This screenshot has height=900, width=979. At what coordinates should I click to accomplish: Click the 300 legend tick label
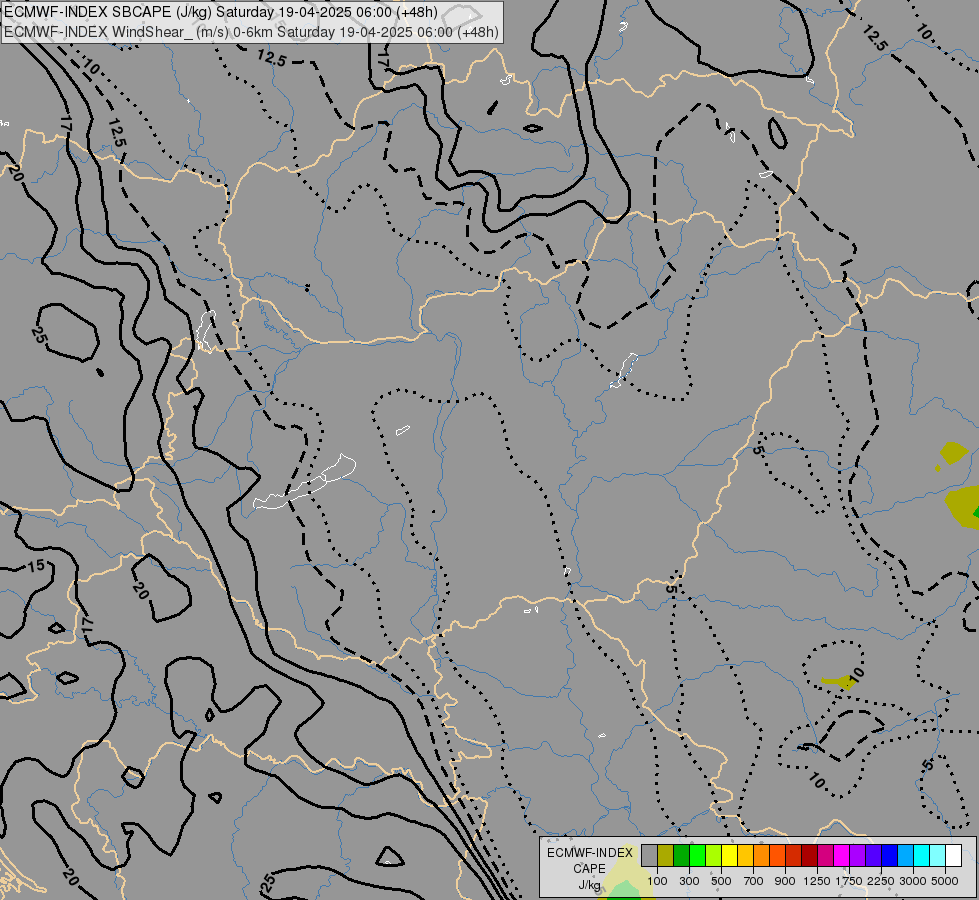point(689,881)
